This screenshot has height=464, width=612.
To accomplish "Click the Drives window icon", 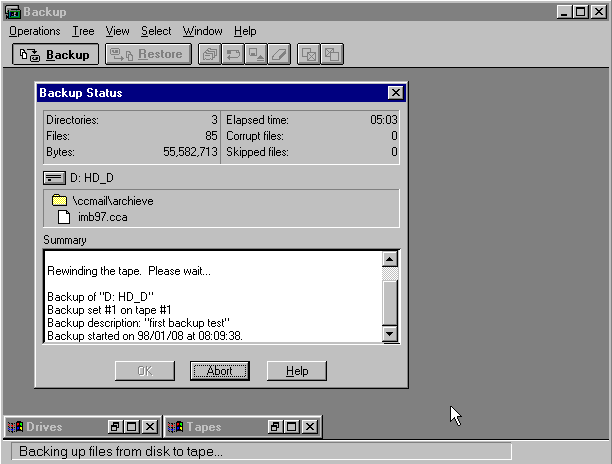I will click(15, 427).
